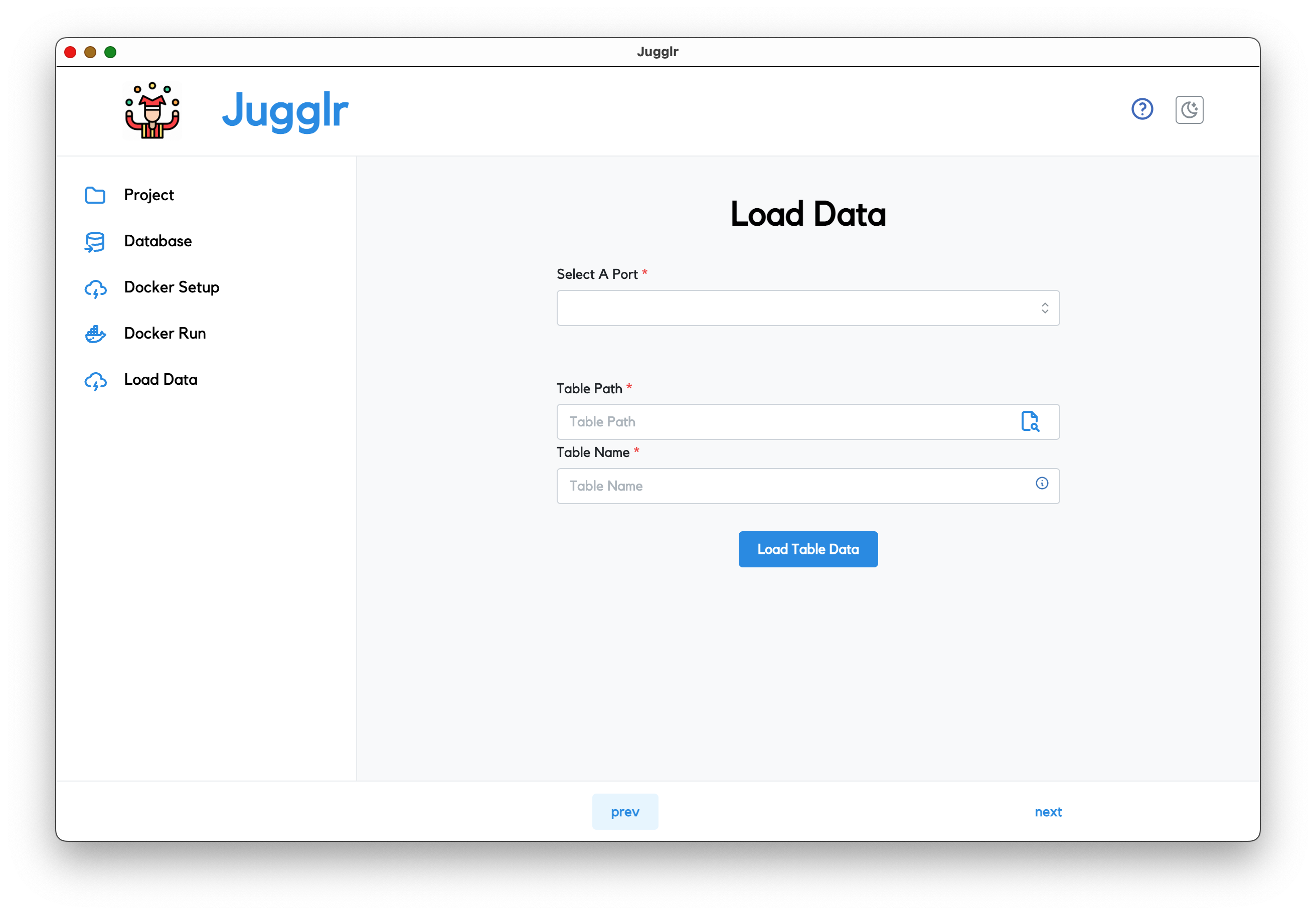
Task: Go back using the prev button
Action: pos(625,811)
